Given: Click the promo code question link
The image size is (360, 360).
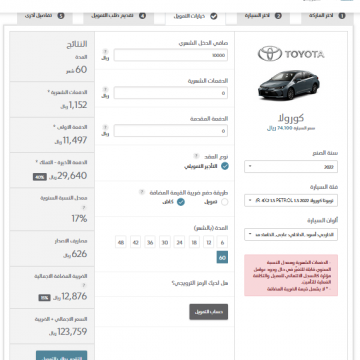Looking at the screenshot, I should coord(200,283).
